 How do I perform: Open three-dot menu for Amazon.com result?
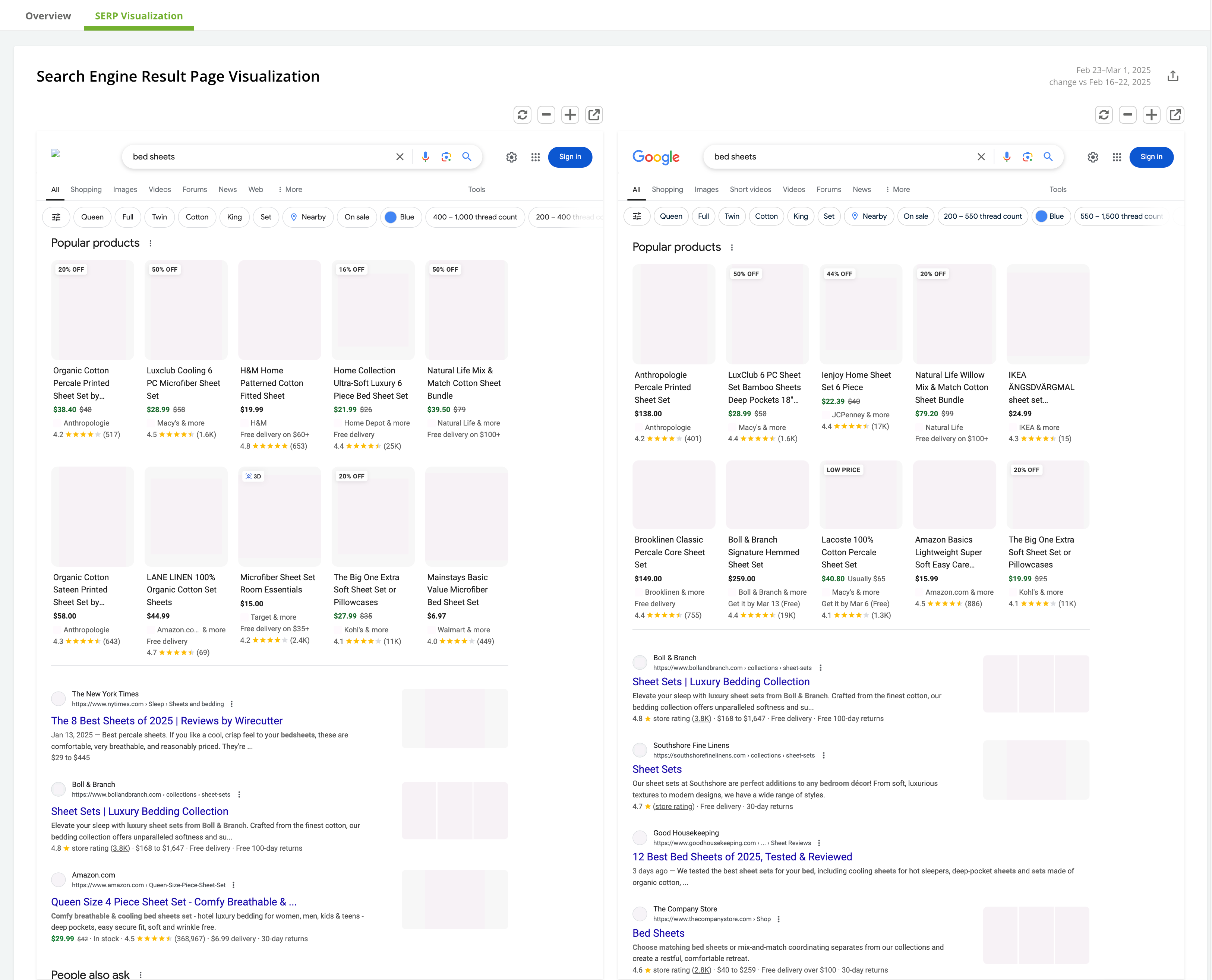(x=233, y=886)
